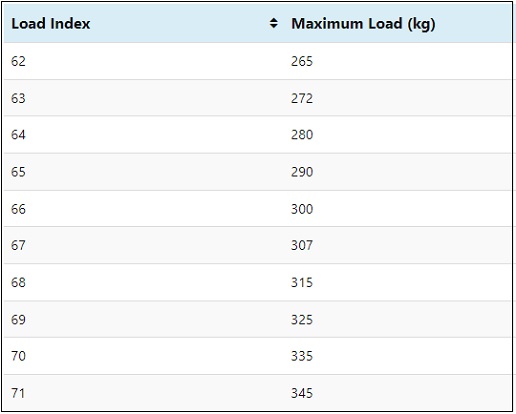Viewport: 516px width, 414px height.
Task: Click the 265 maximum load value
Action: 302,61
